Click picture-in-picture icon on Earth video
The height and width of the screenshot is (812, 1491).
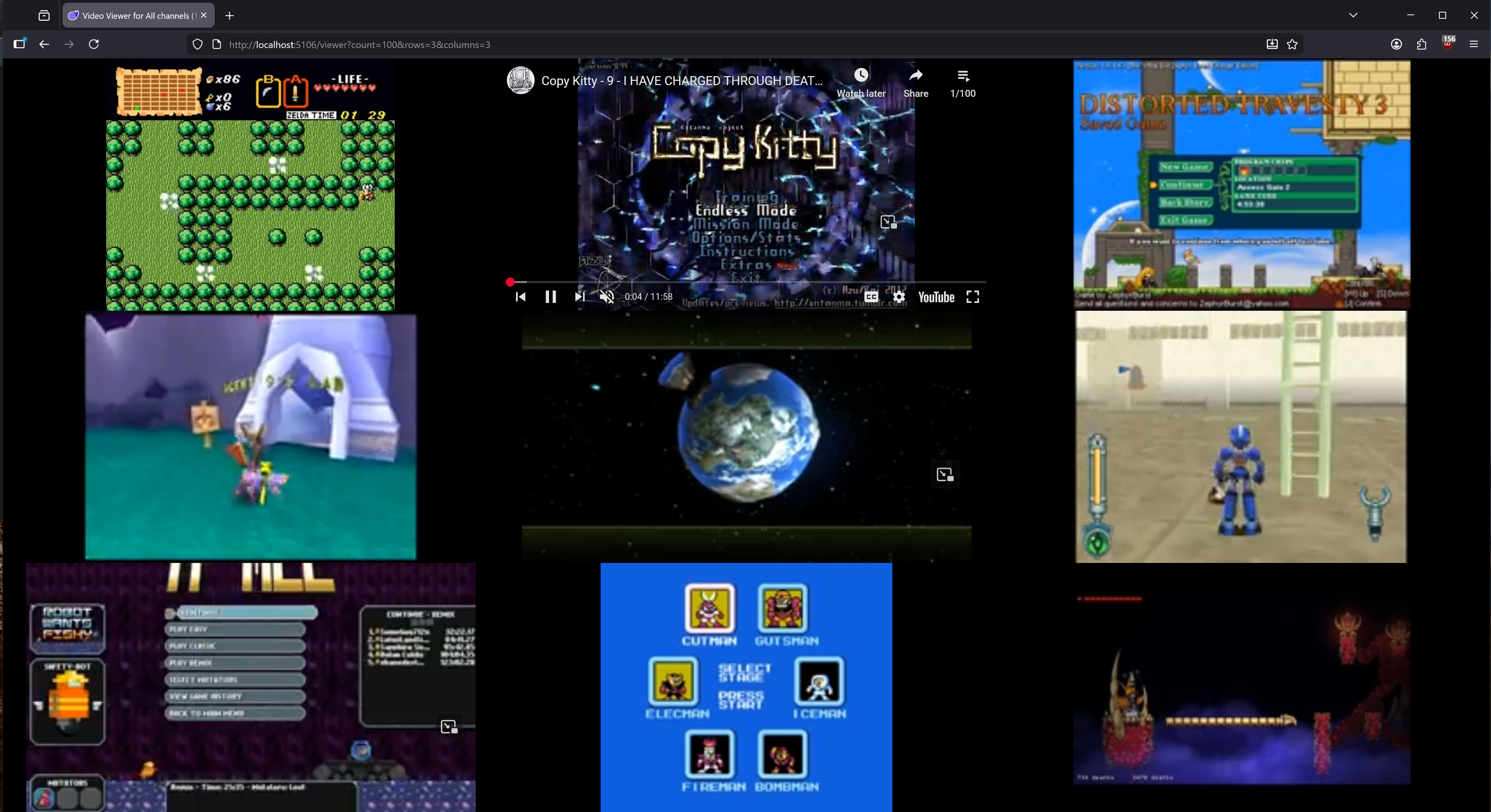tap(945, 475)
